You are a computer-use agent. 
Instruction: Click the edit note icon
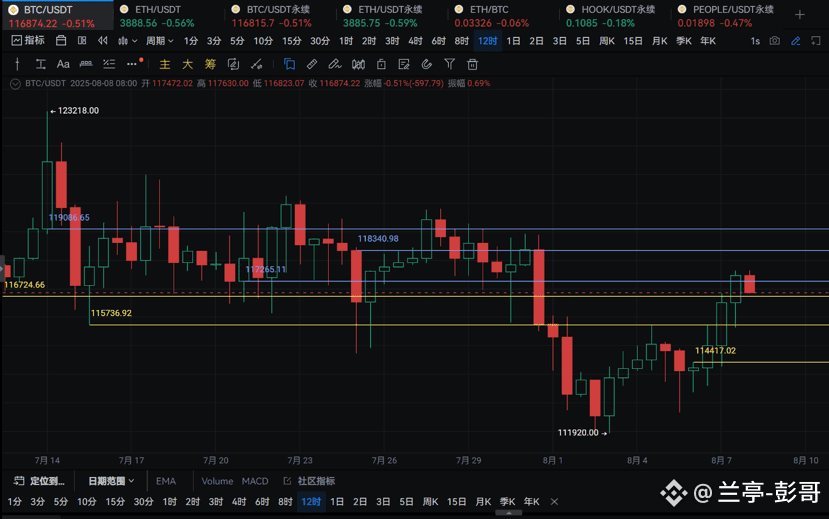404,64
